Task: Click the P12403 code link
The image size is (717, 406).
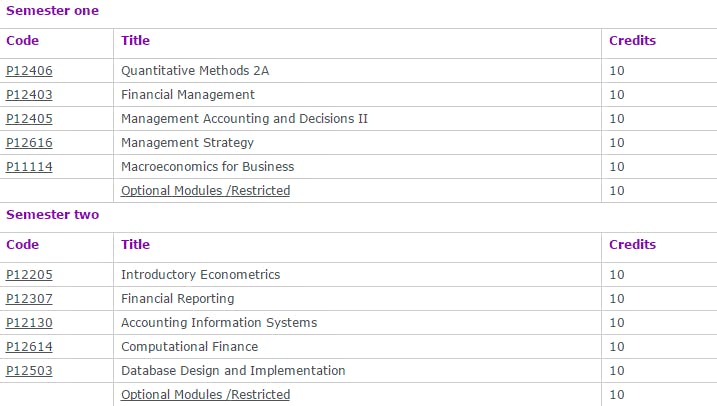Action: [29, 95]
